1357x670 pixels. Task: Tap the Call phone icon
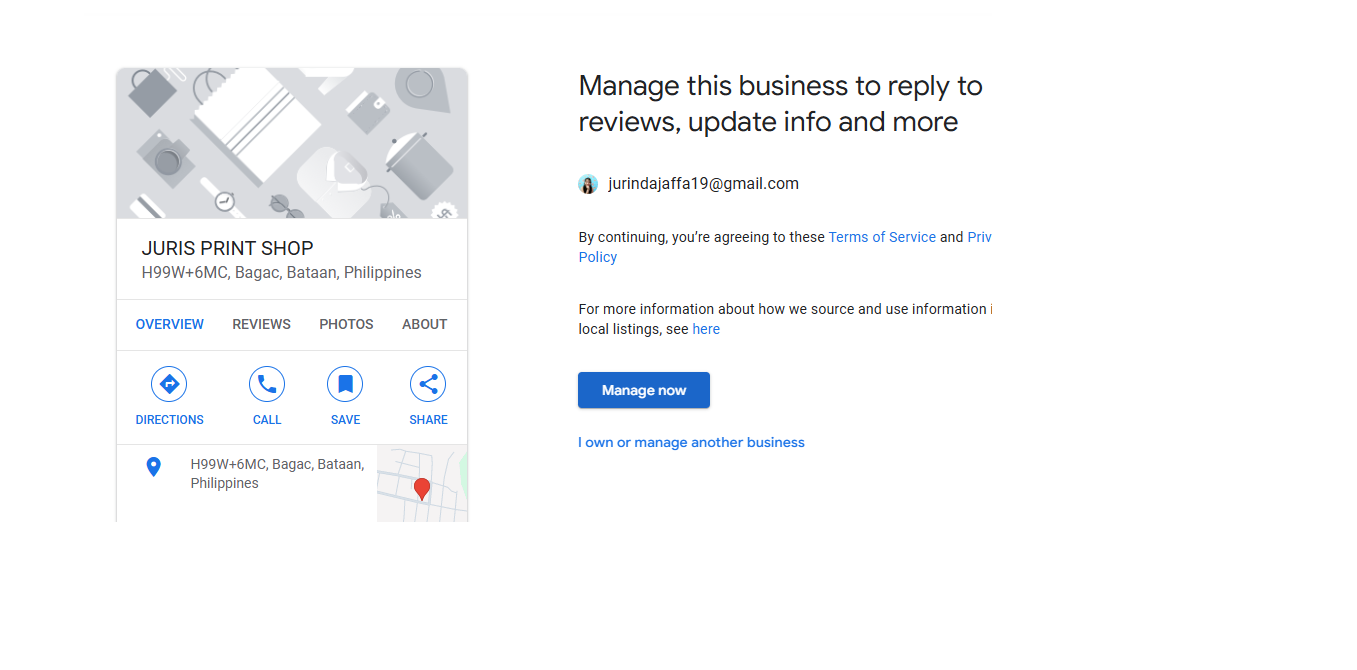(267, 384)
